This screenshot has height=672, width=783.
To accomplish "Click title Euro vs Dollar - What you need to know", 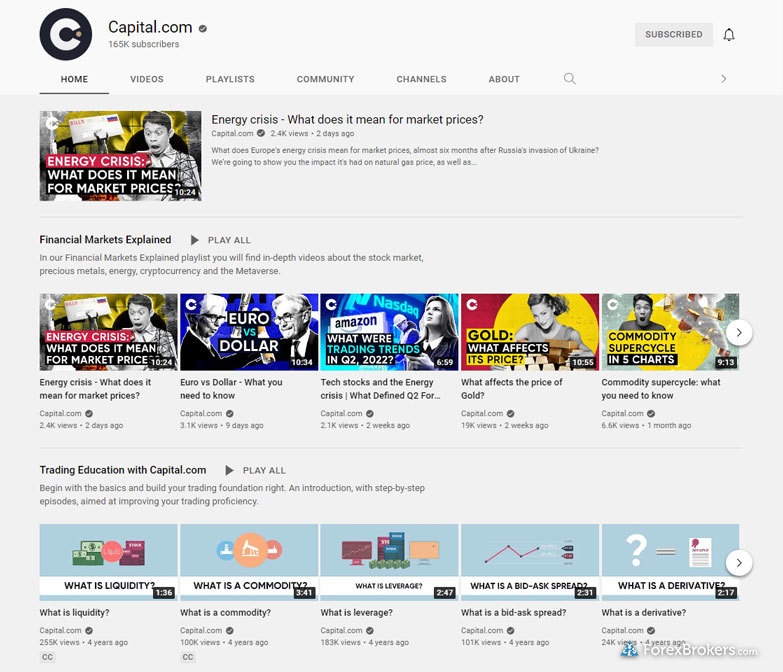I will pos(231,388).
